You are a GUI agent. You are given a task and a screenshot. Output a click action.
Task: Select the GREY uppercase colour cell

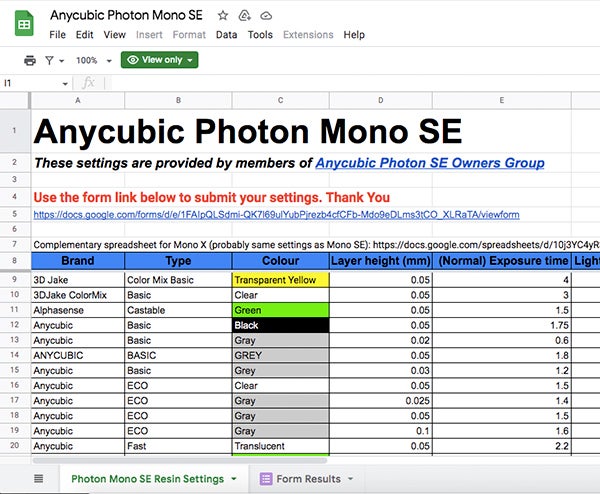[x=280, y=355]
